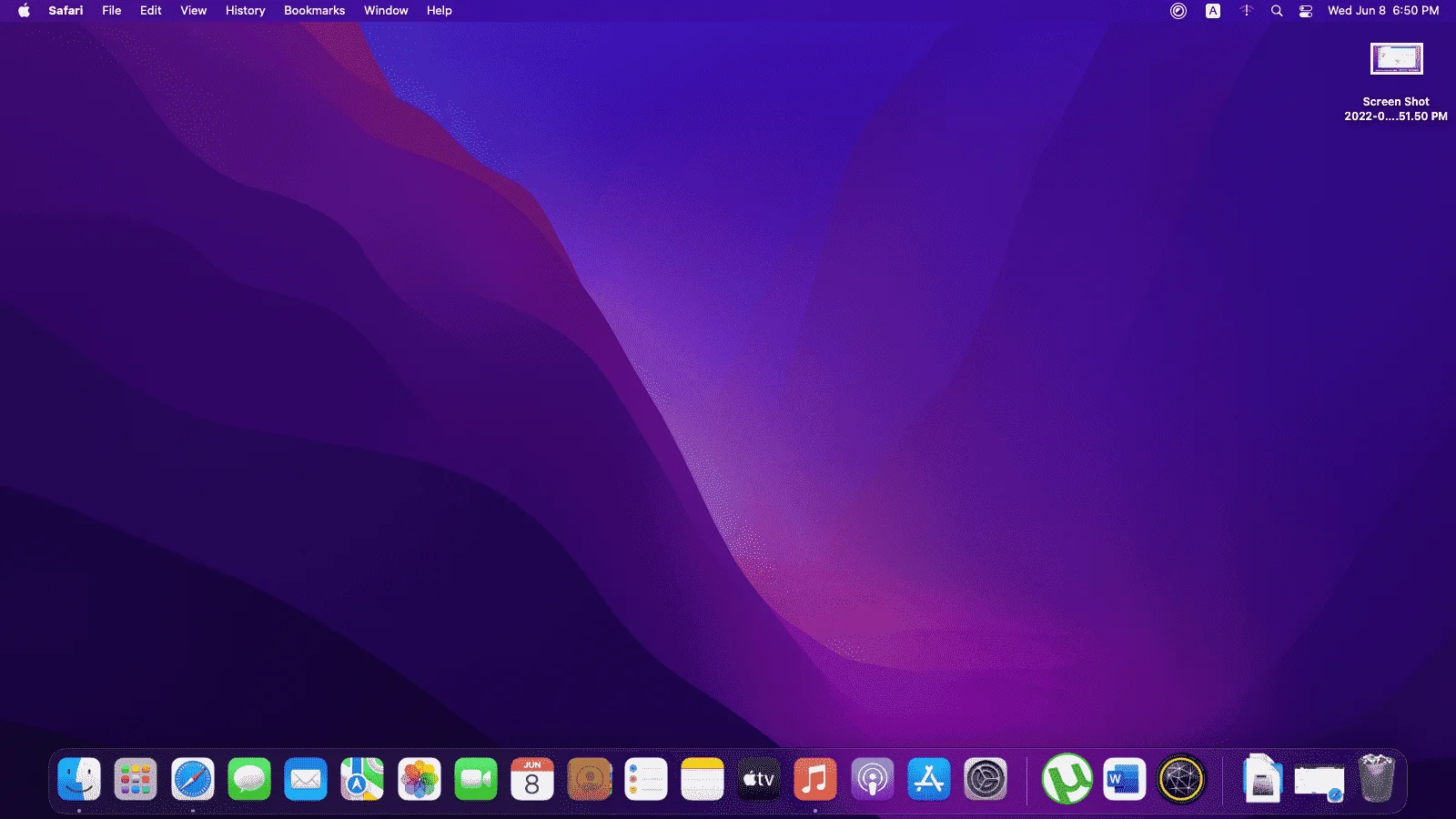Open the Contacts app in the Dock
The height and width of the screenshot is (819, 1456).
pos(590,780)
